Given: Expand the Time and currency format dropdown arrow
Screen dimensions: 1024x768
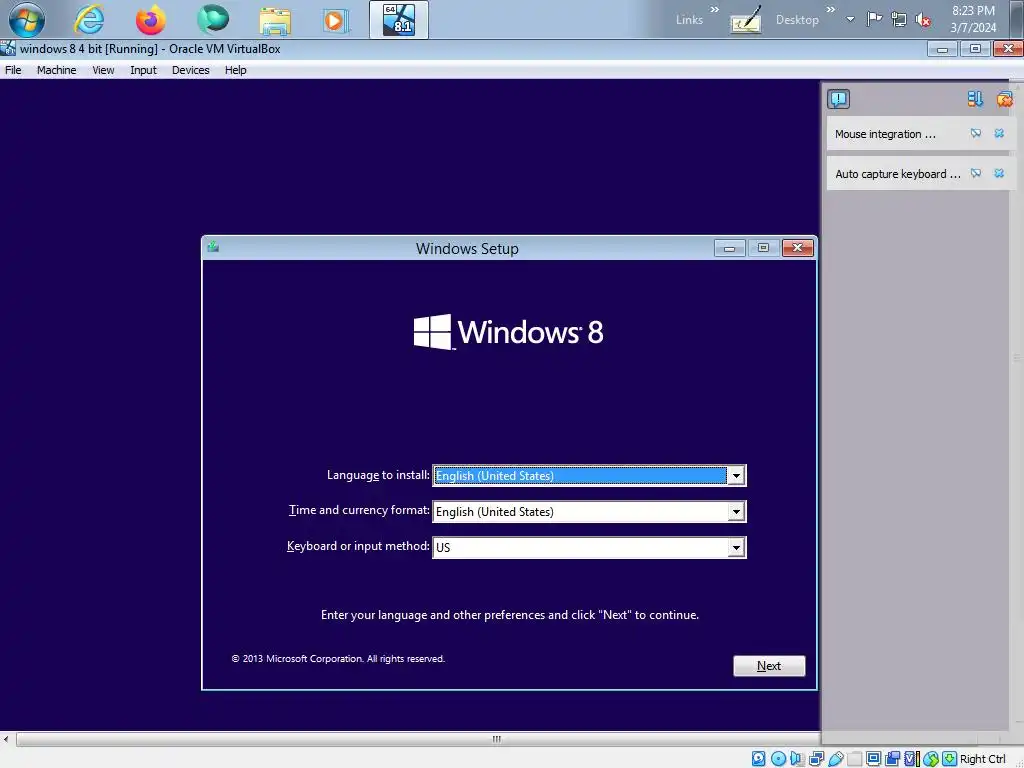Looking at the screenshot, I should click(x=736, y=511).
